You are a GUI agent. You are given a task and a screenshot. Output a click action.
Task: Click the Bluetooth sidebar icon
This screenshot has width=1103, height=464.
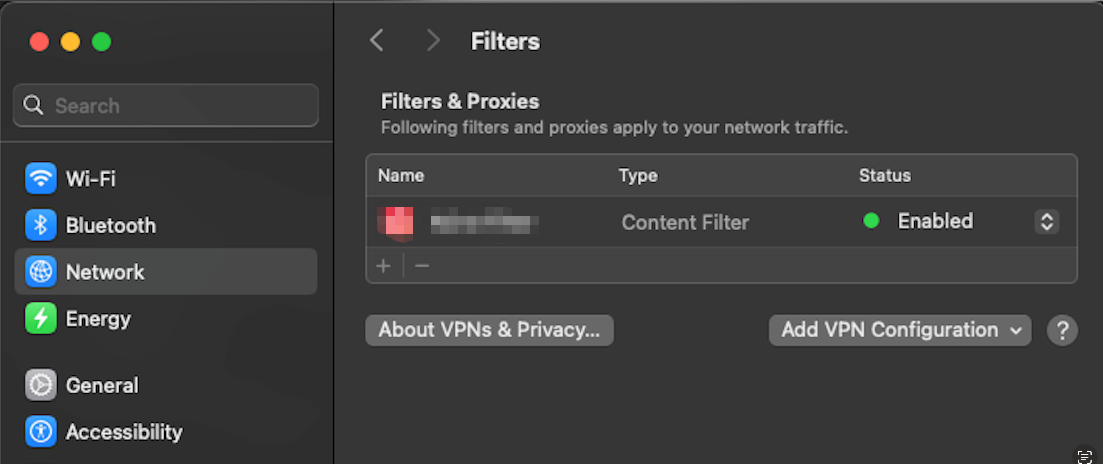tap(41, 225)
